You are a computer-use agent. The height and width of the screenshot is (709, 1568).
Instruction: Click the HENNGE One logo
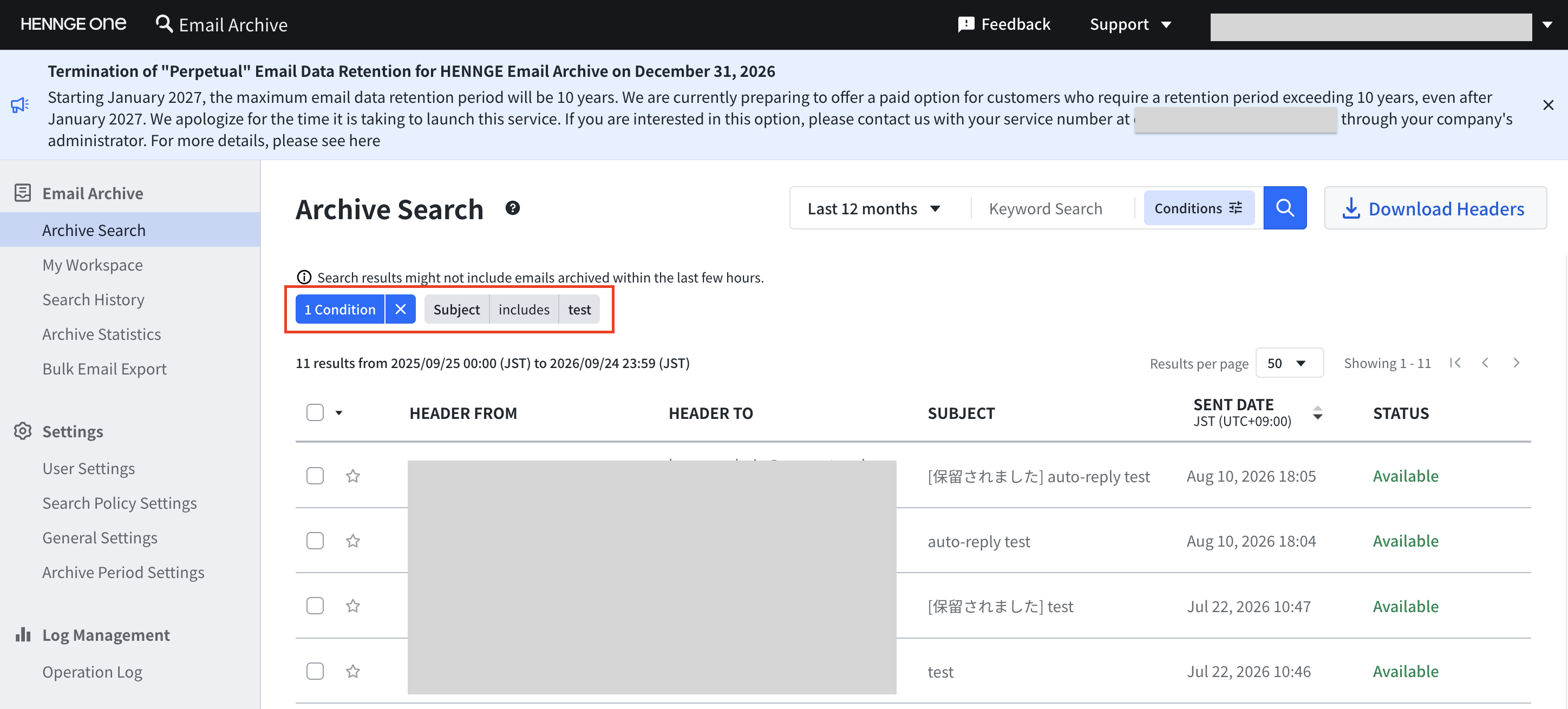[73, 24]
